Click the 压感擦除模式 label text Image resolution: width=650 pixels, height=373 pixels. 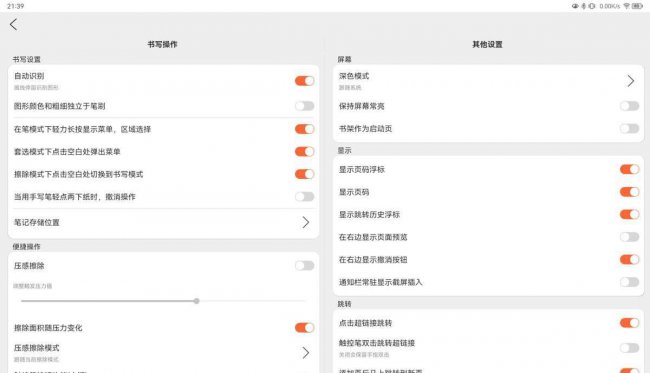[x=37, y=348]
